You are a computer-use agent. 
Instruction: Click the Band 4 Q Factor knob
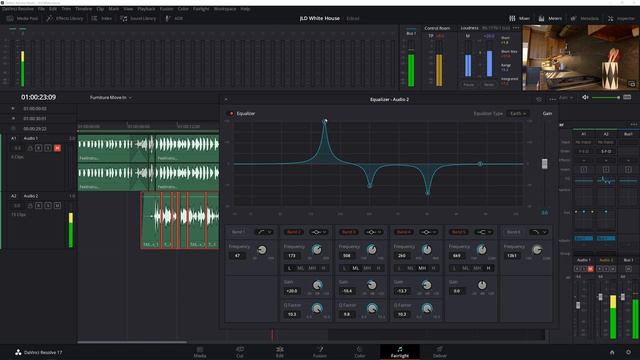pos(427,309)
